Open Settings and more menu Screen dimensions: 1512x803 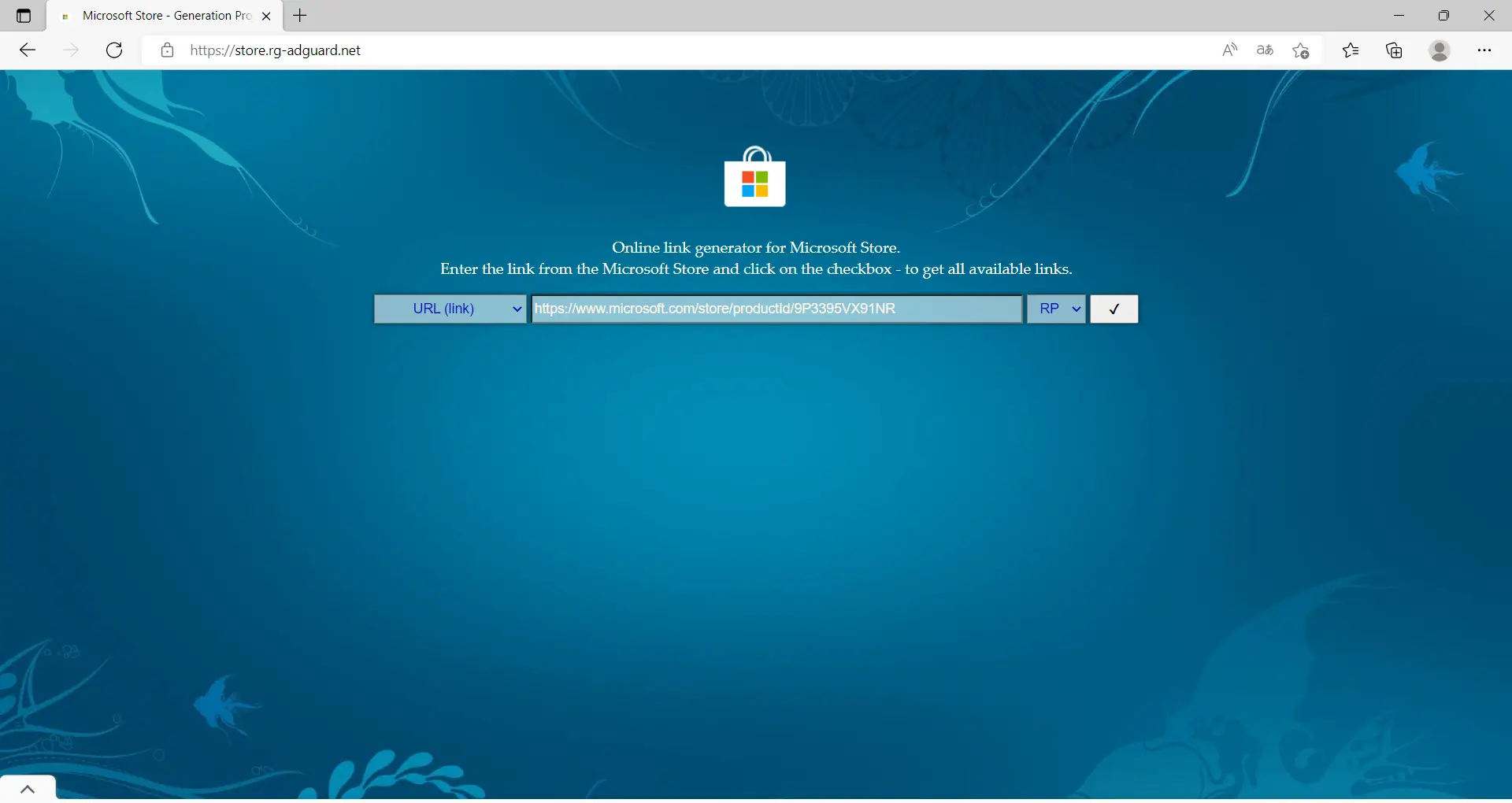pyautogui.click(x=1484, y=50)
